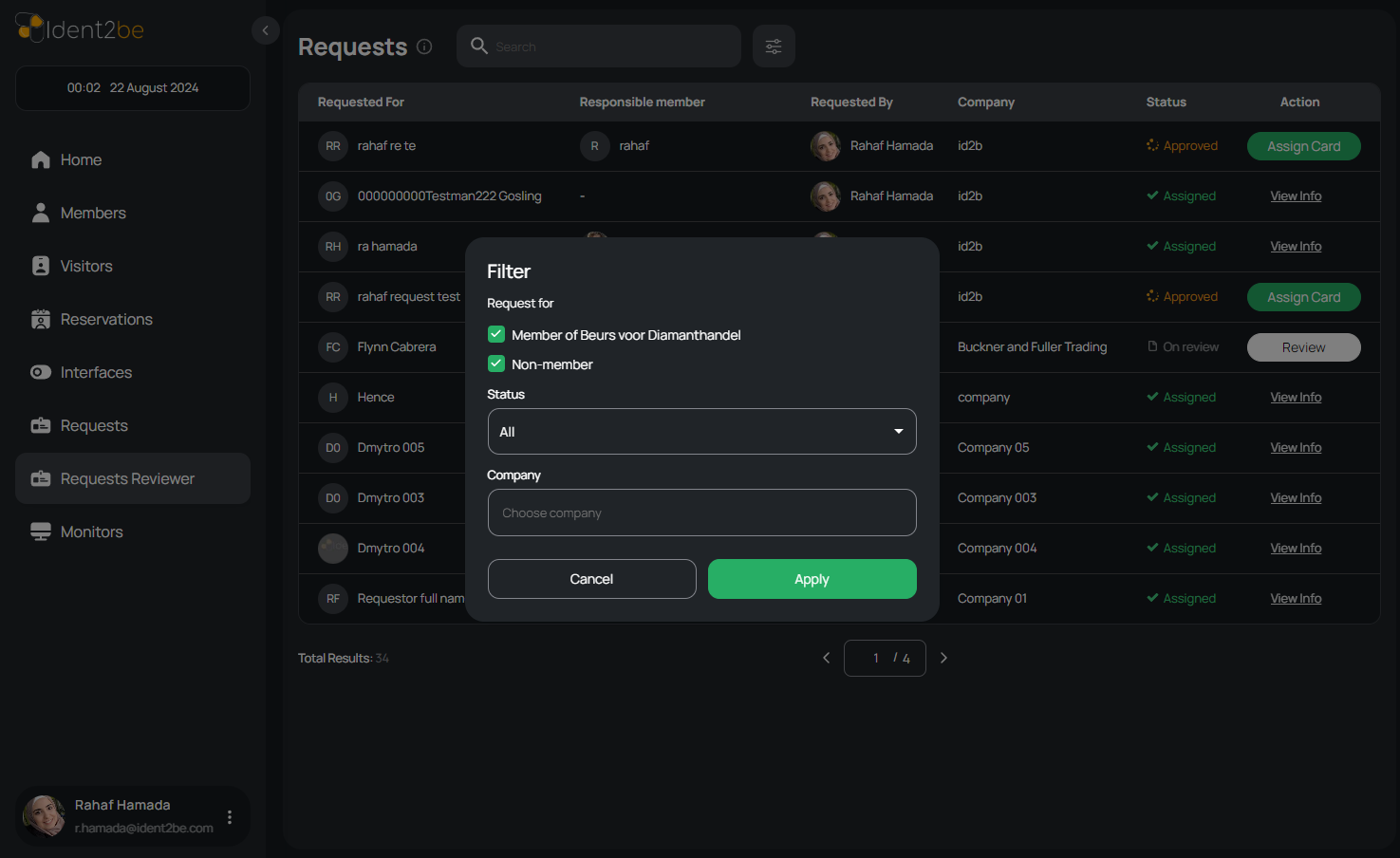This screenshot has height=858, width=1400.
Task: Click Review for Flynn Cabrera
Action: (1304, 347)
